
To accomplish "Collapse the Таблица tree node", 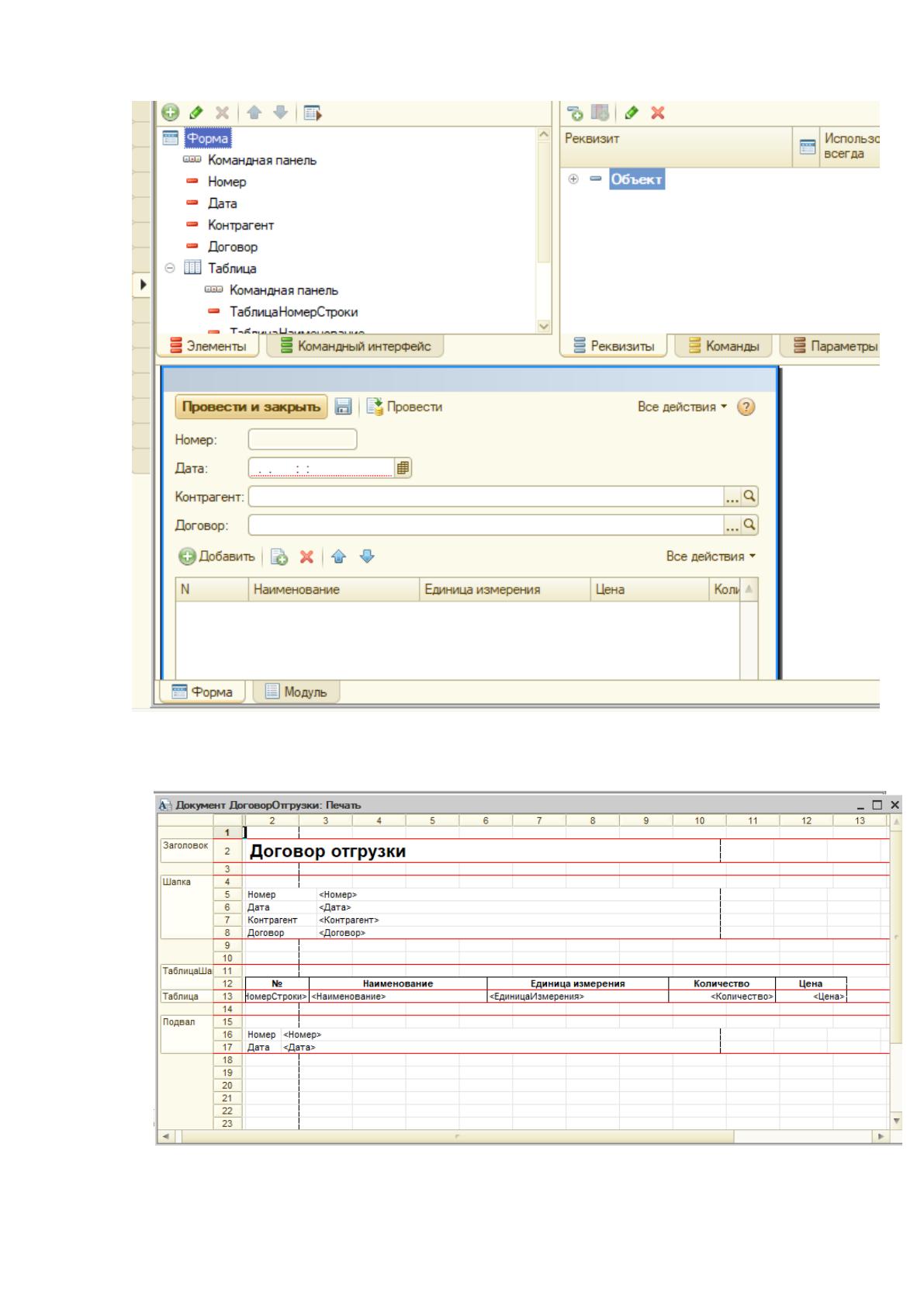I will [171, 269].
